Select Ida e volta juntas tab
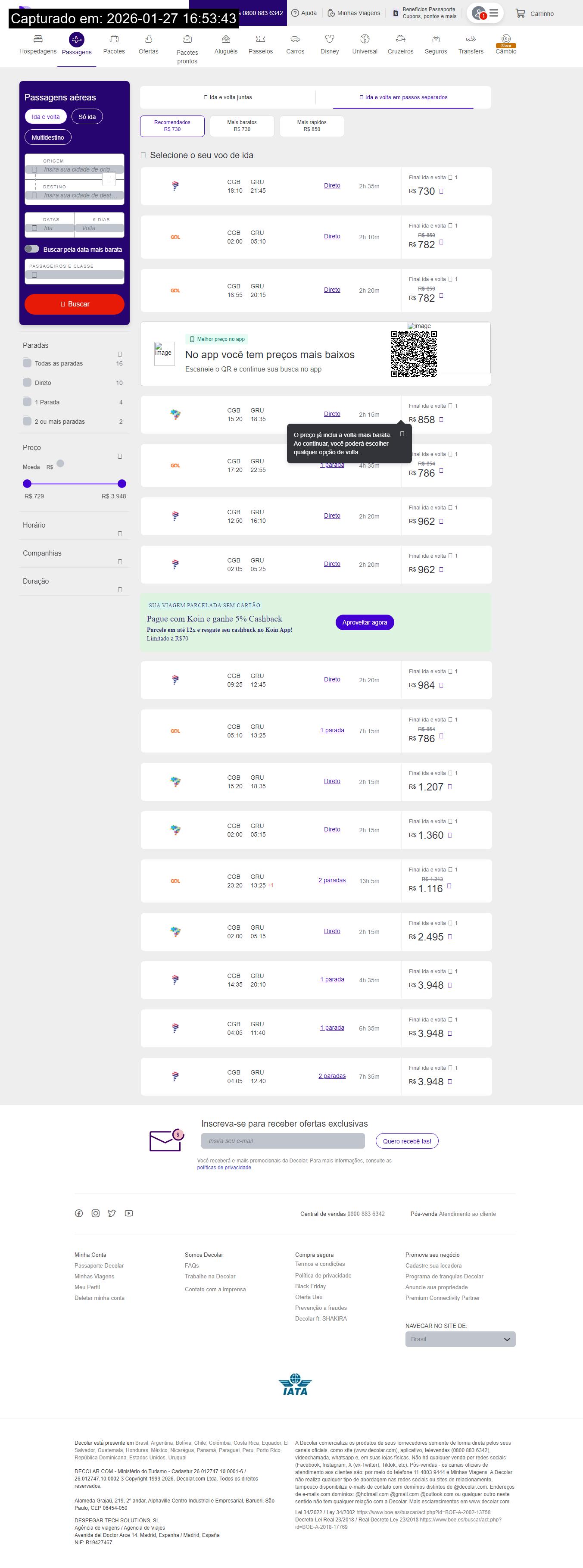 click(x=228, y=97)
